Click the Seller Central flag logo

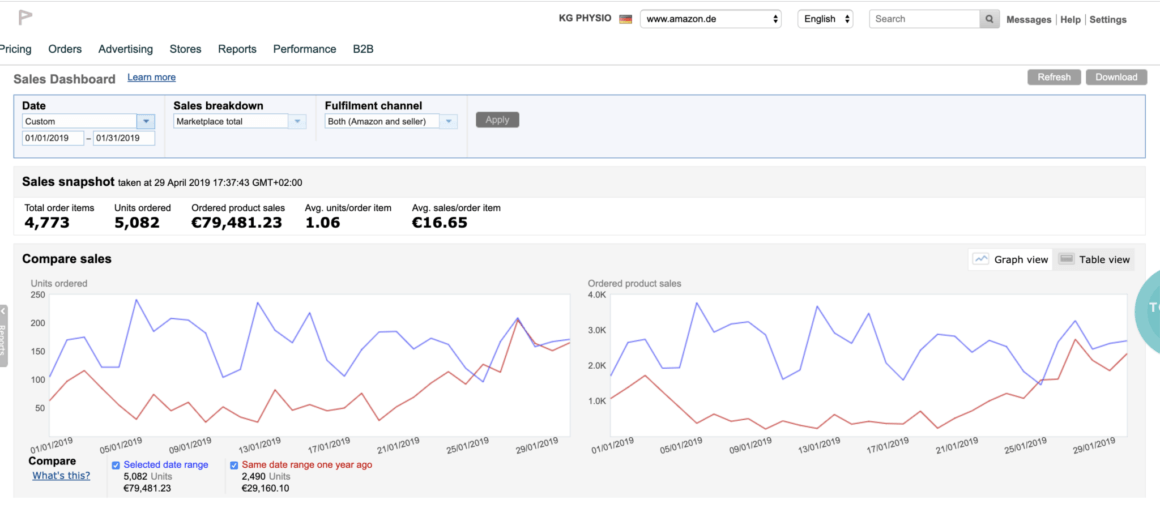click(x=25, y=18)
